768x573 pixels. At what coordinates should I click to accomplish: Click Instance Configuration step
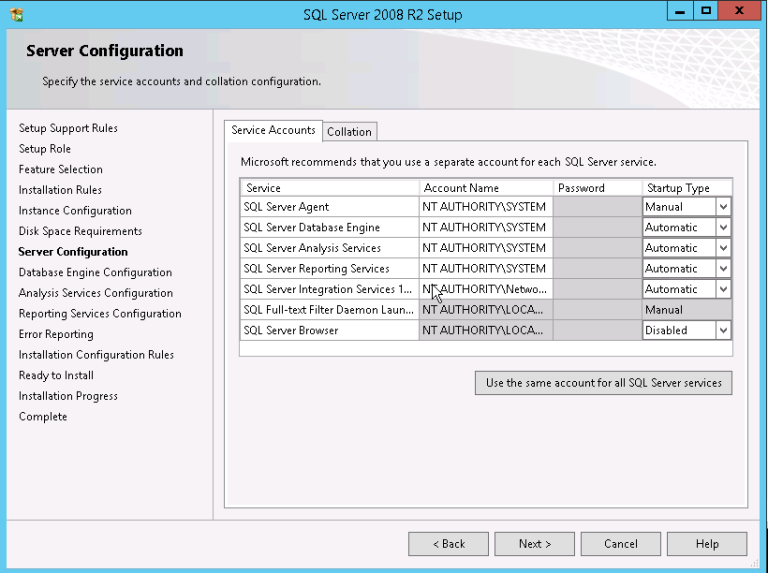click(x=75, y=211)
